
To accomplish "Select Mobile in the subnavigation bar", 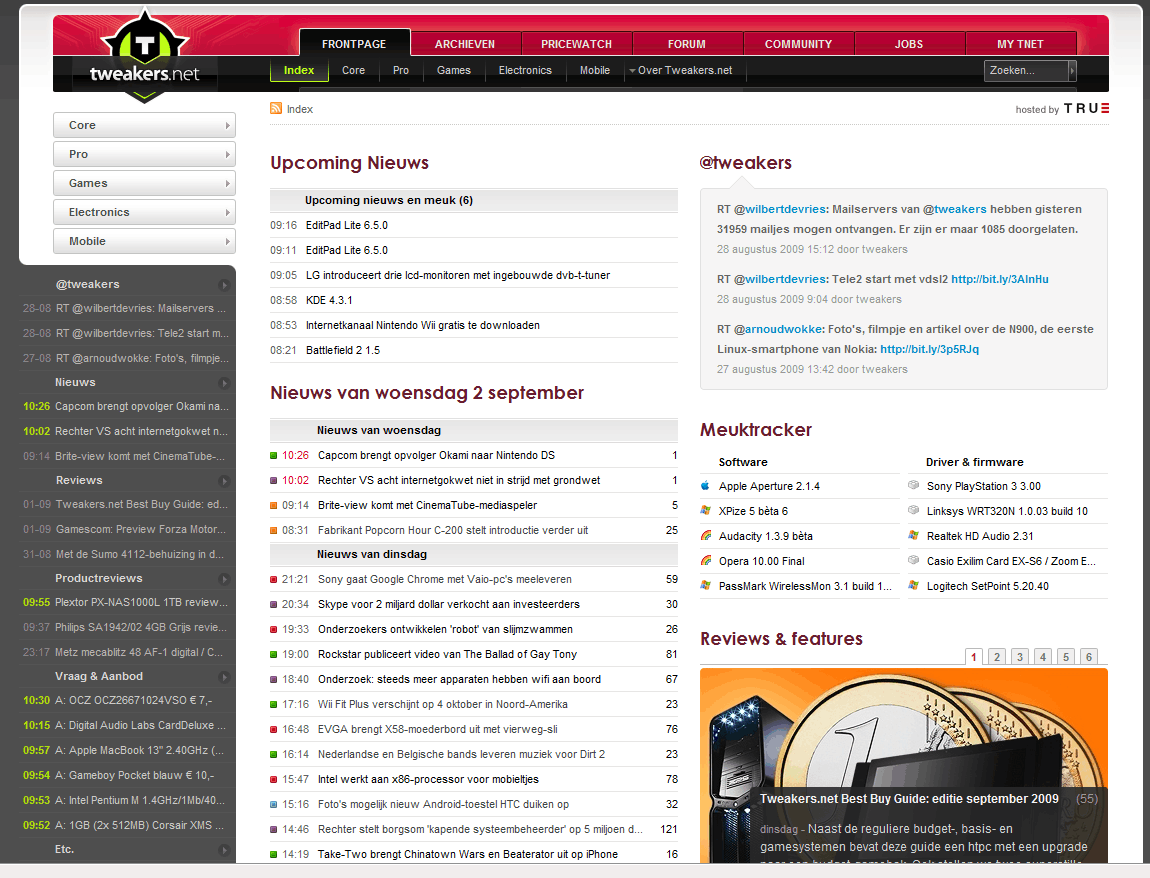I will (x=595, y=70).
